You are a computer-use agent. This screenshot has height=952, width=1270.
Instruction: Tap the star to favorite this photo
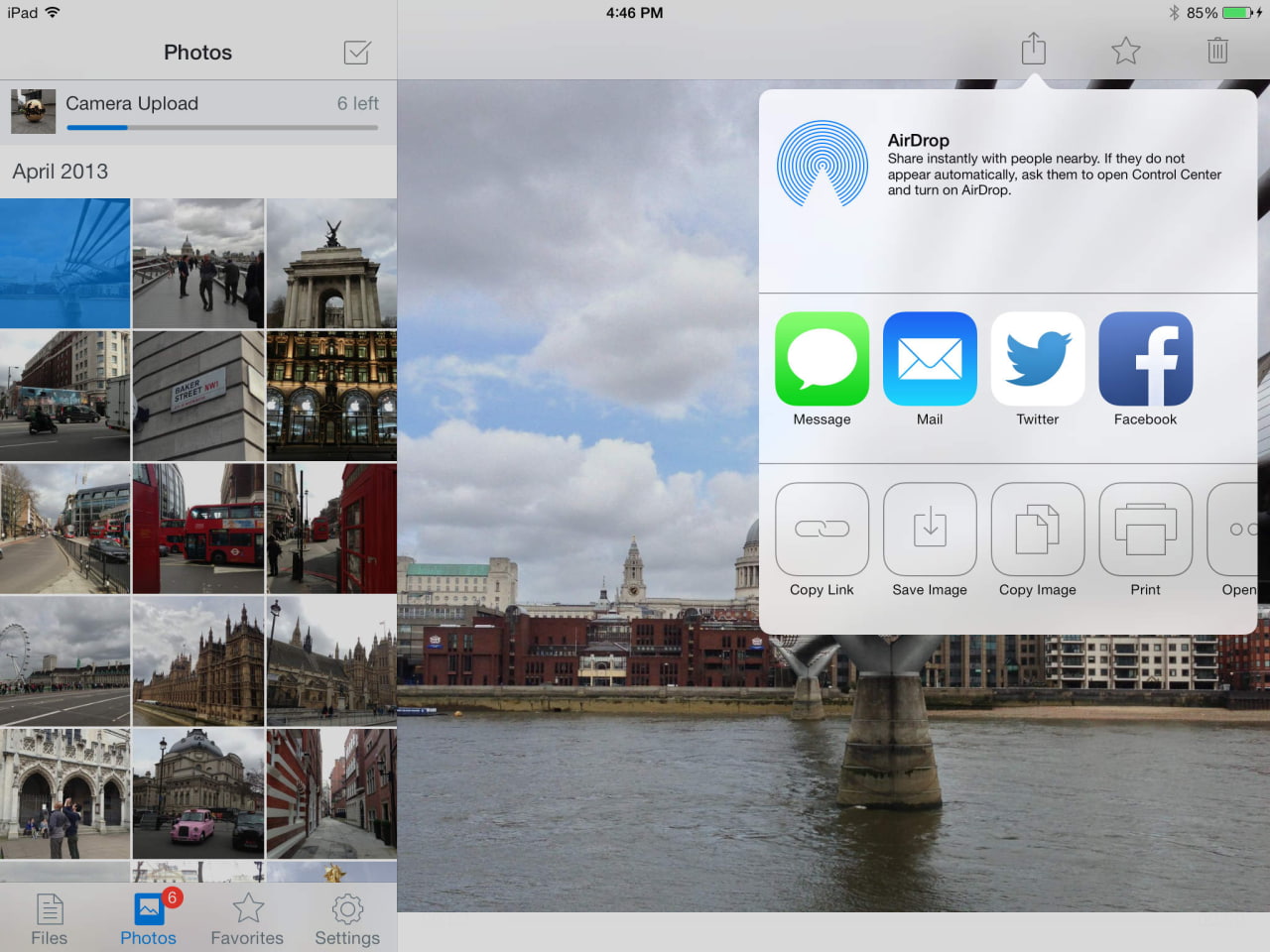pyautogui.click(x=1125, y=50)
